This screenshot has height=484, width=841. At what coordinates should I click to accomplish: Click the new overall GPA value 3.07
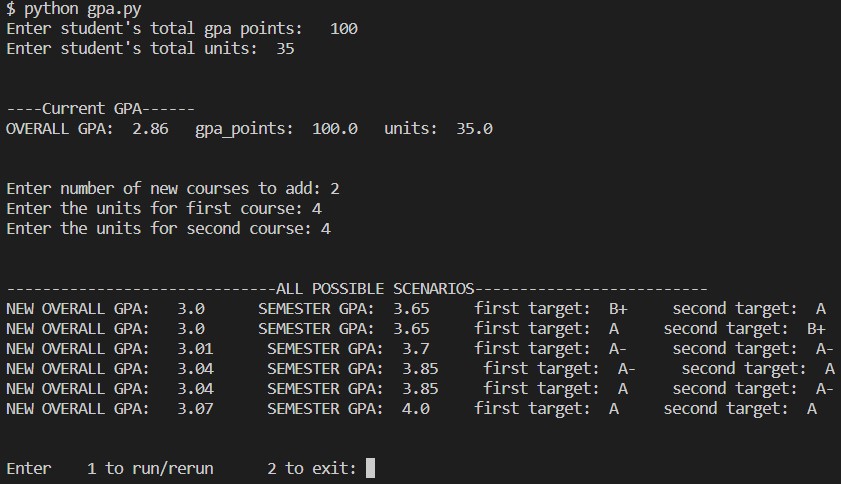[195, 408]
